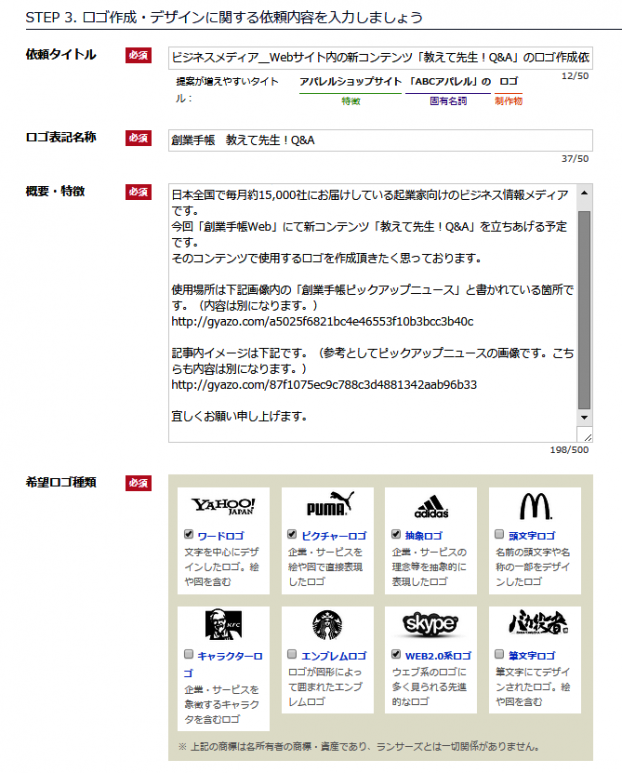Click the ピクチャーロゴ label link

tap(334, 536)
